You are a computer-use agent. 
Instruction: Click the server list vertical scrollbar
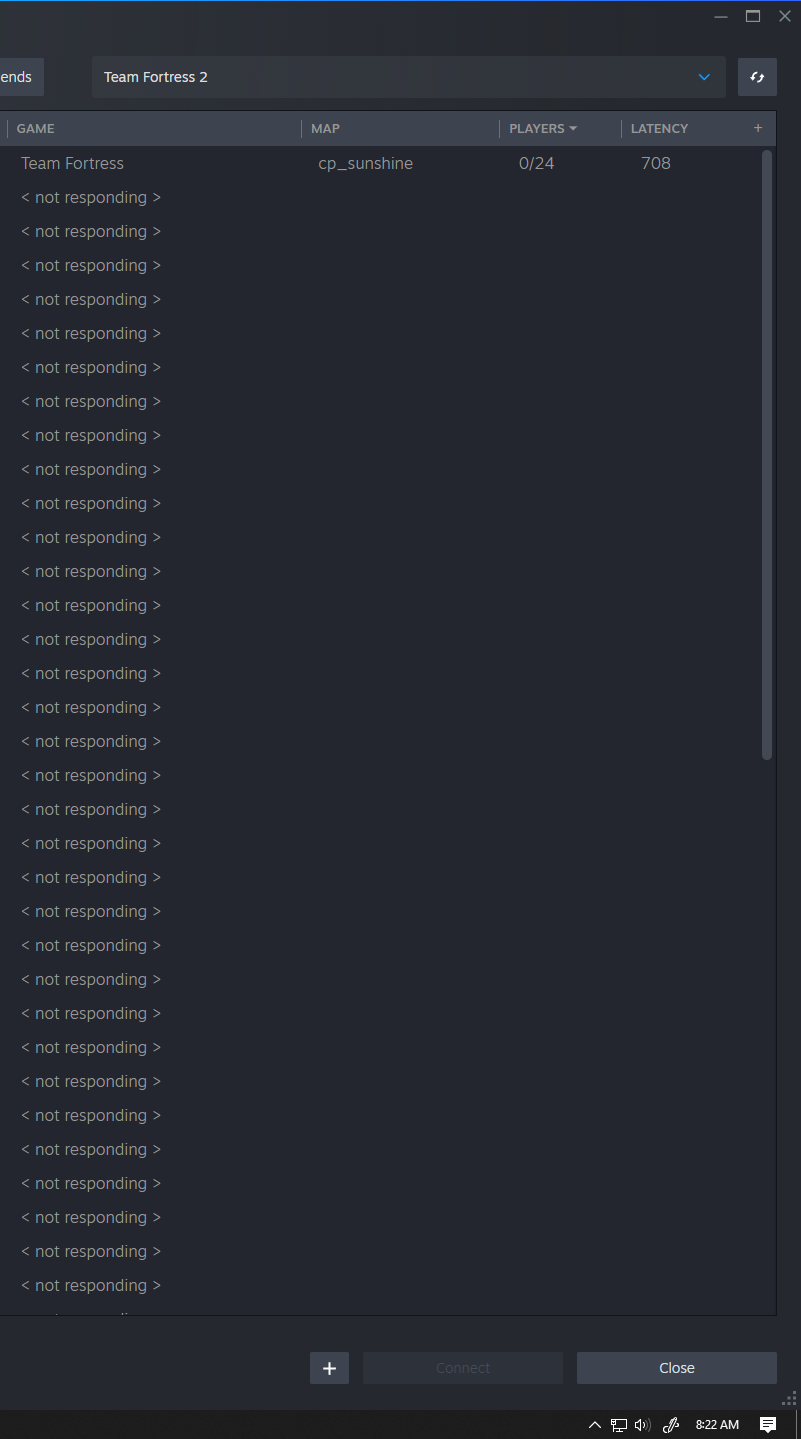click(767, 455)
